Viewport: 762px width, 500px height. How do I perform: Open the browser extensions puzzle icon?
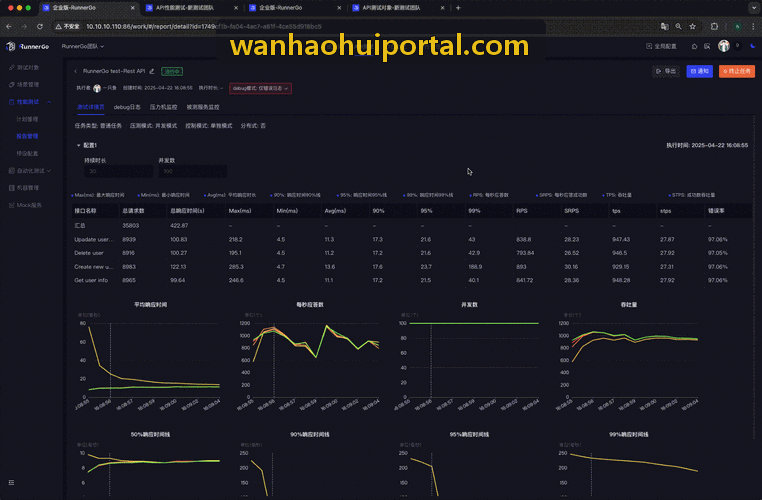pyautogui.click(x=714, y=26)
